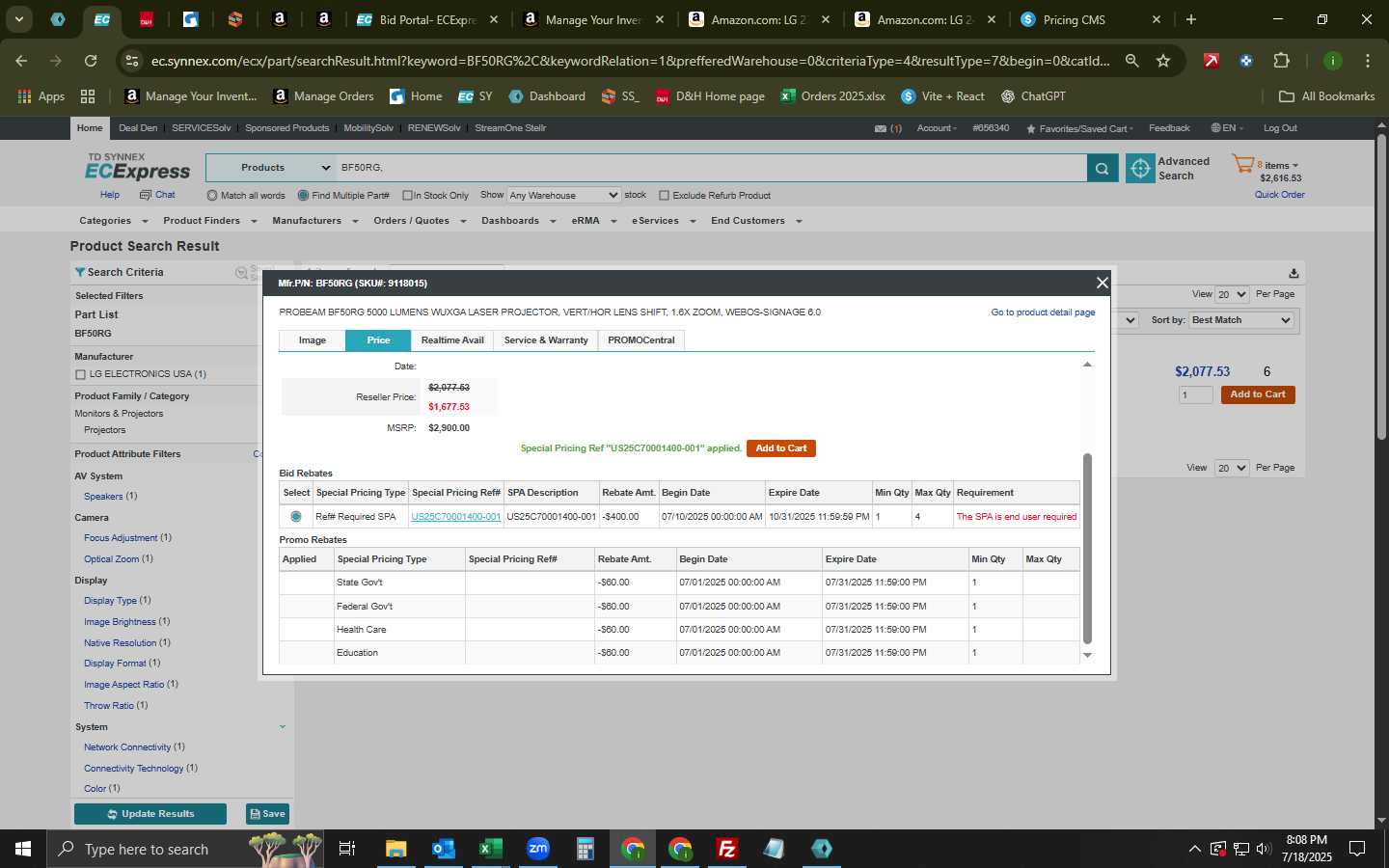1389x868 pixels.
Task: Click quantity field beside Add to Cart
Action: 1196,394
